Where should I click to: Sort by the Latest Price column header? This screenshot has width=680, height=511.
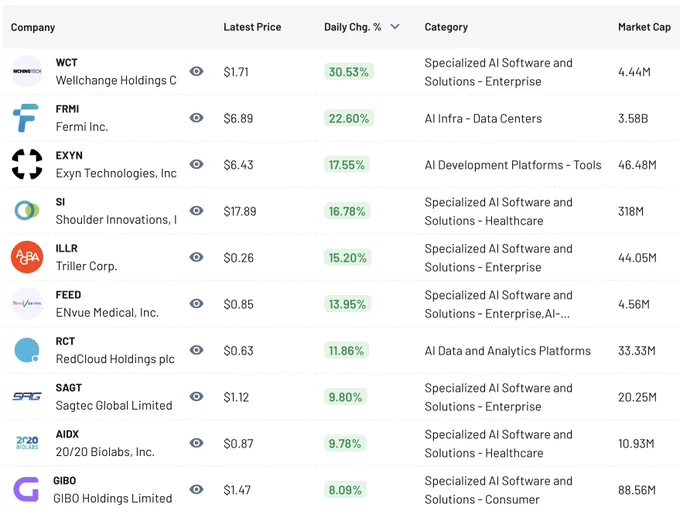click(x=252, y=27)
